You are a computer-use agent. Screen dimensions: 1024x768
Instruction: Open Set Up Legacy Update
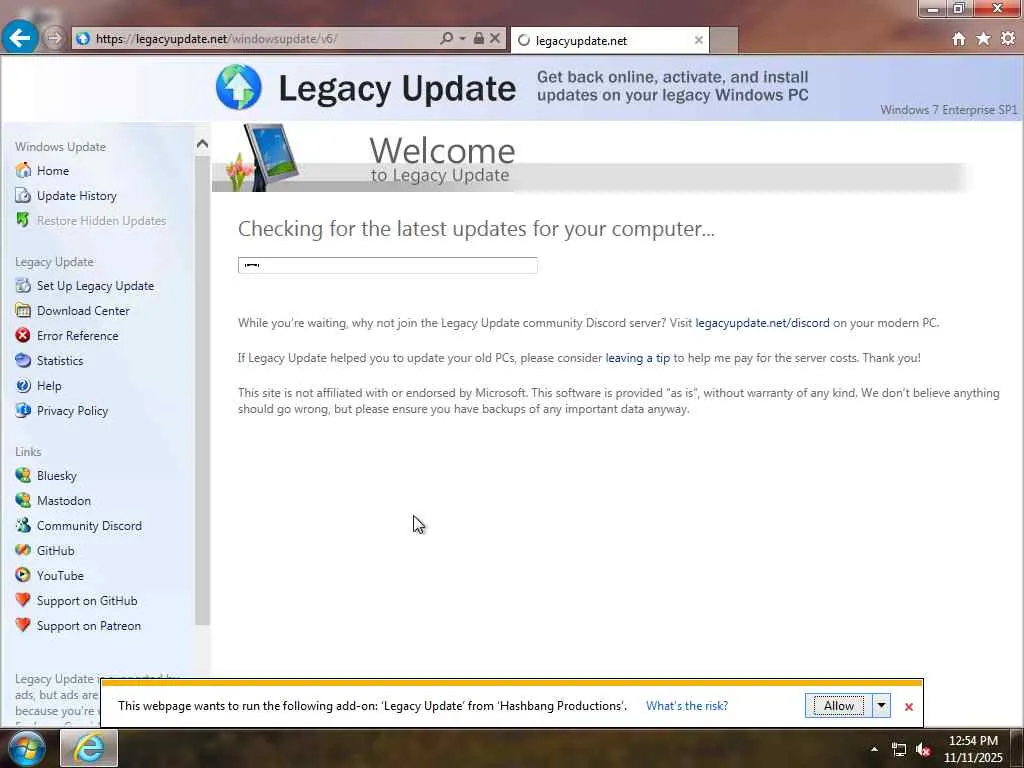pos(95,286)
